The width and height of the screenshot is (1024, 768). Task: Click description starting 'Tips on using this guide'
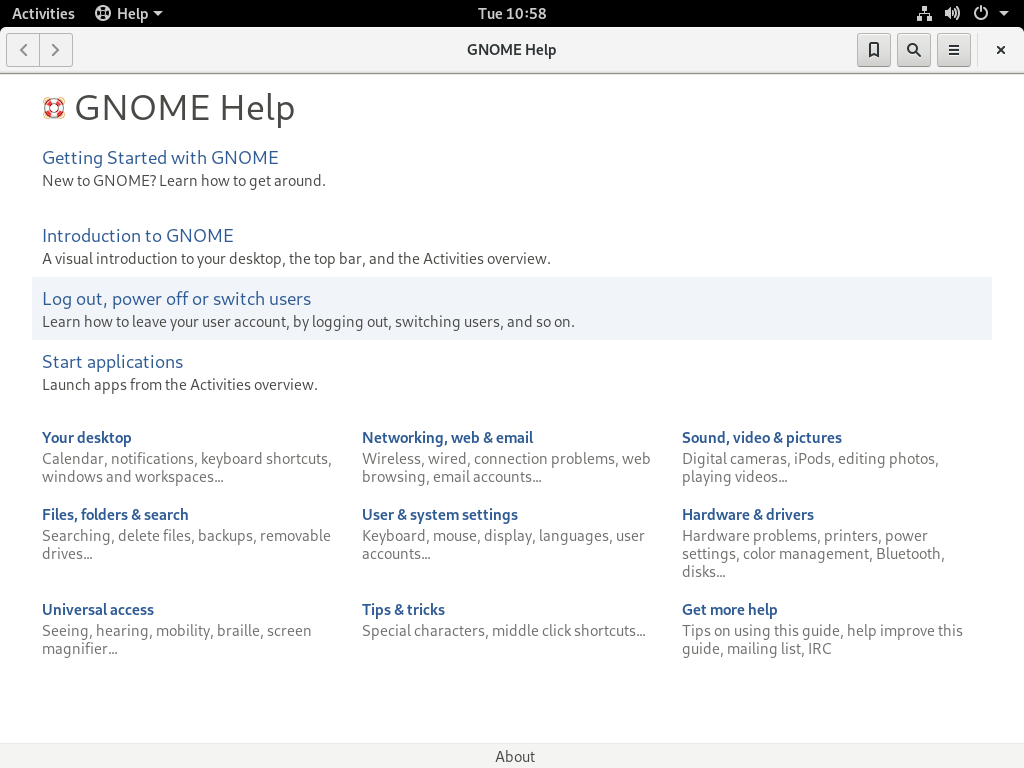[x=822, y=639]
